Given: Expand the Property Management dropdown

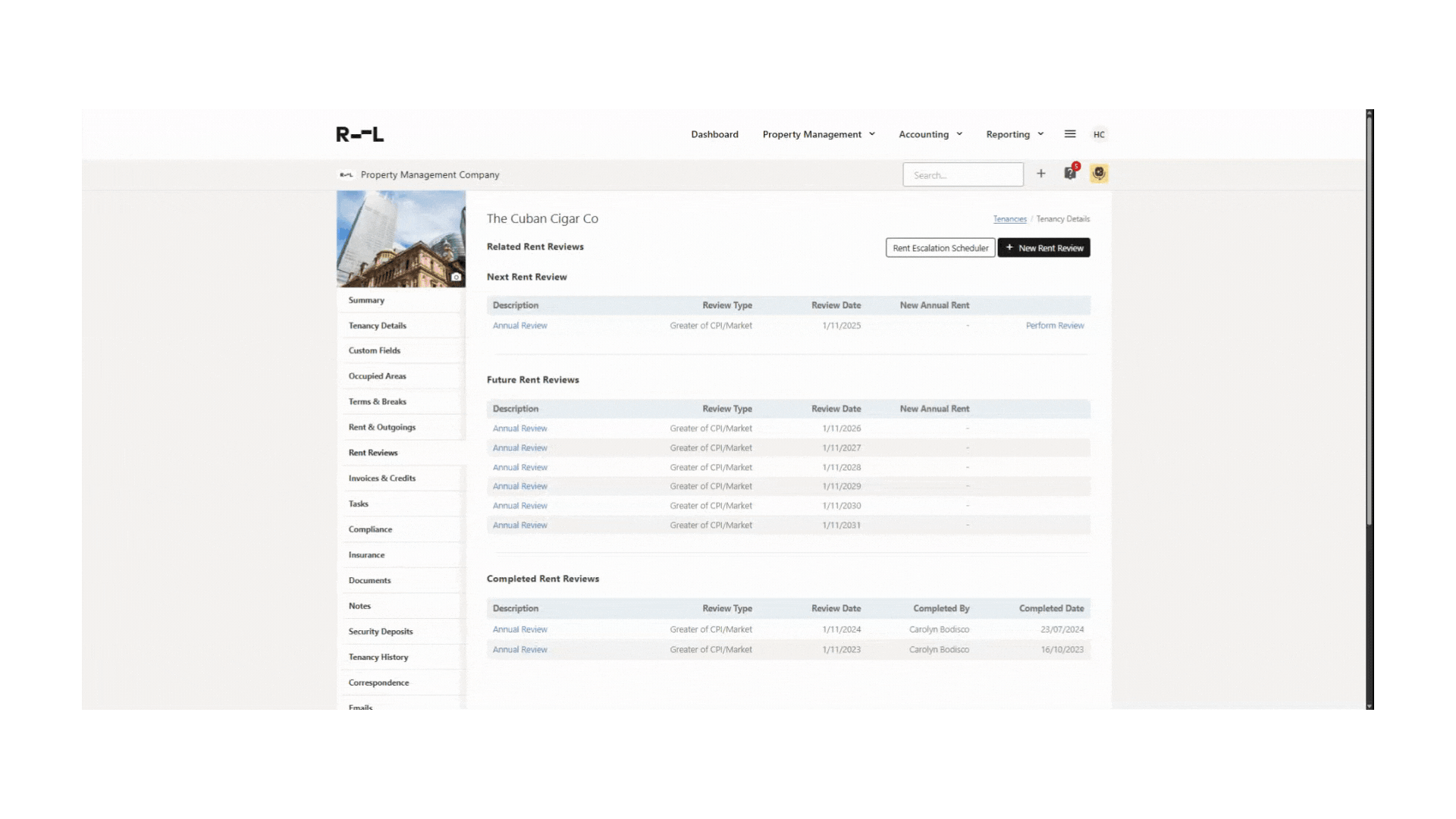Looking at the screenshot, I should pos(818,134).
